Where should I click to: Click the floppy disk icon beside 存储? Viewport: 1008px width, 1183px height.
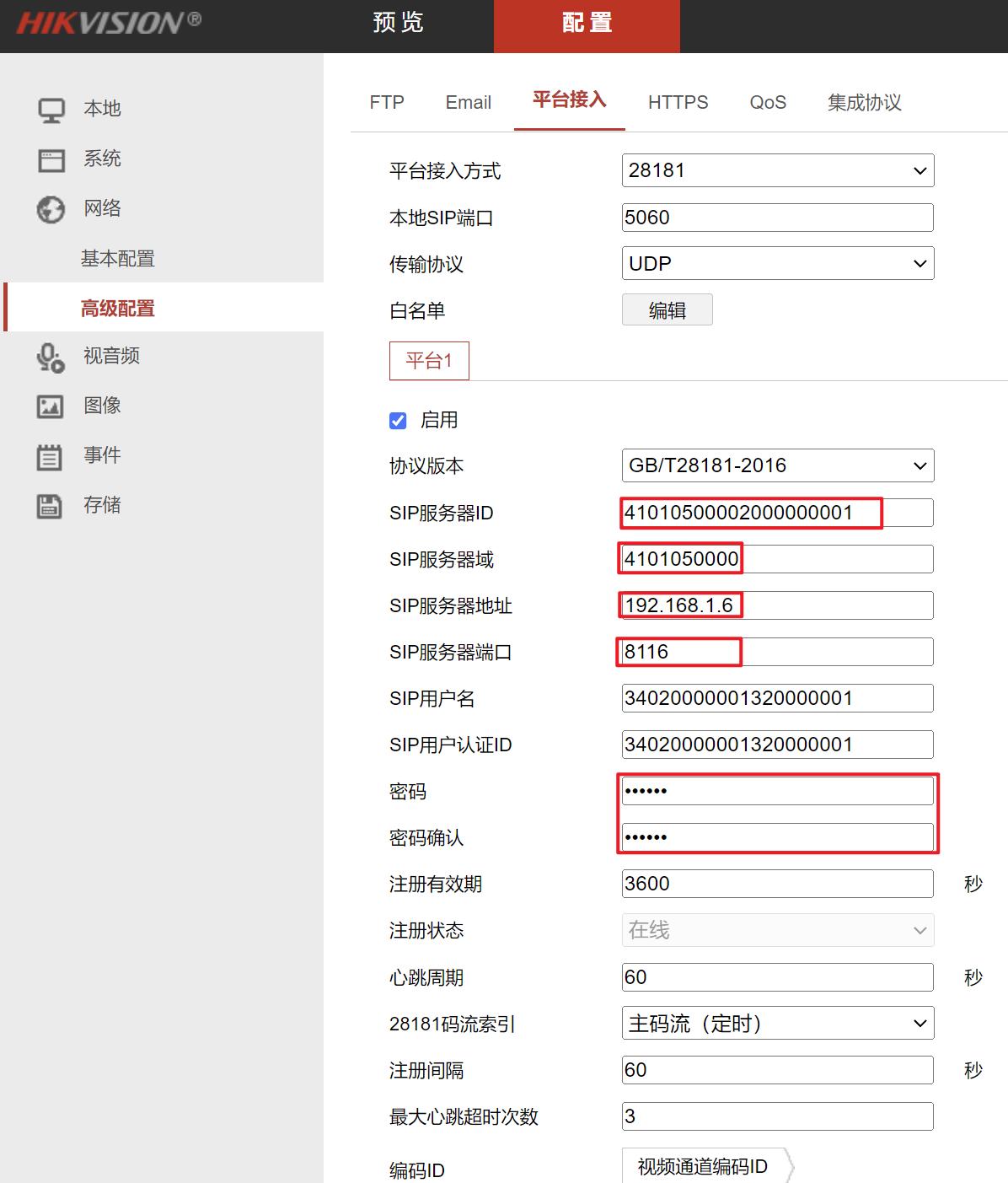click(50, 506)
